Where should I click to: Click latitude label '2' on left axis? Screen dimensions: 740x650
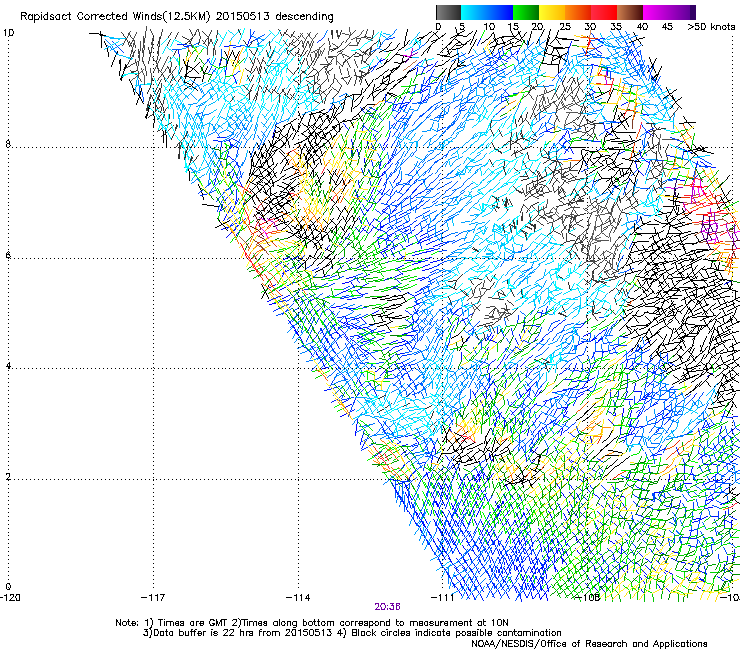pyautogui.click(x=8, y=477)
